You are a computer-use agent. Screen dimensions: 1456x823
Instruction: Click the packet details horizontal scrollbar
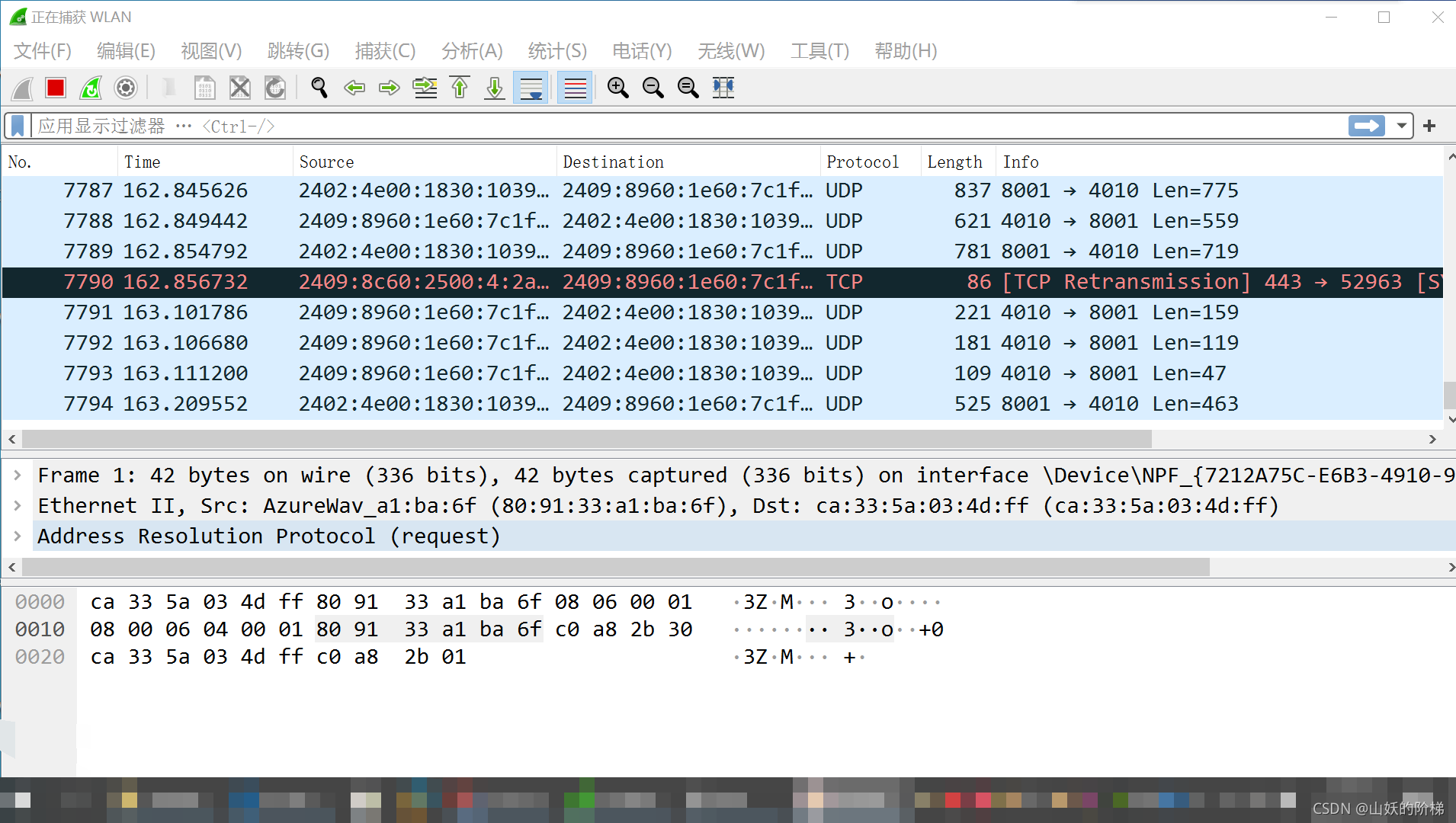pos(616,568)
